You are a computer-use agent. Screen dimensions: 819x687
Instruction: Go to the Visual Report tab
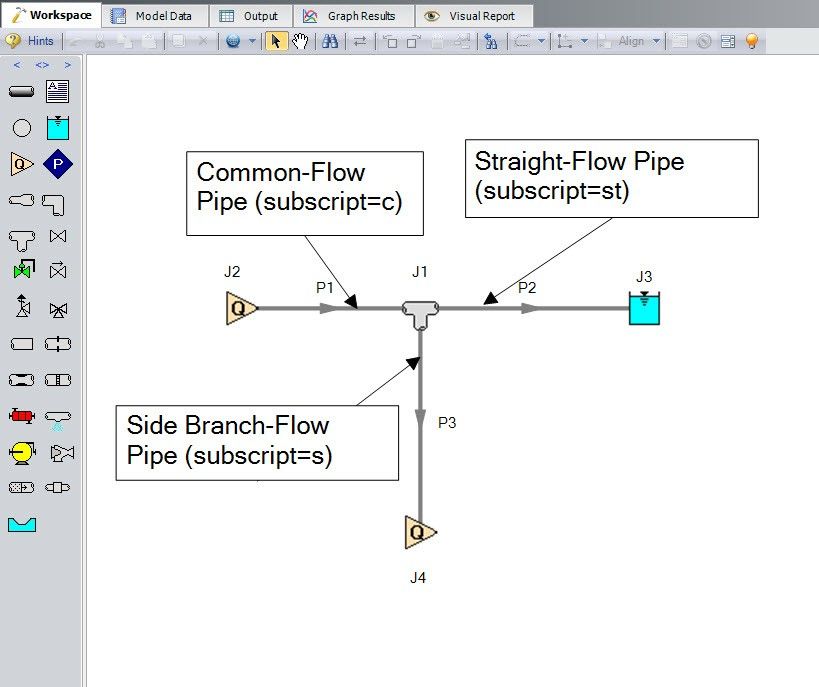coord(472,16)
